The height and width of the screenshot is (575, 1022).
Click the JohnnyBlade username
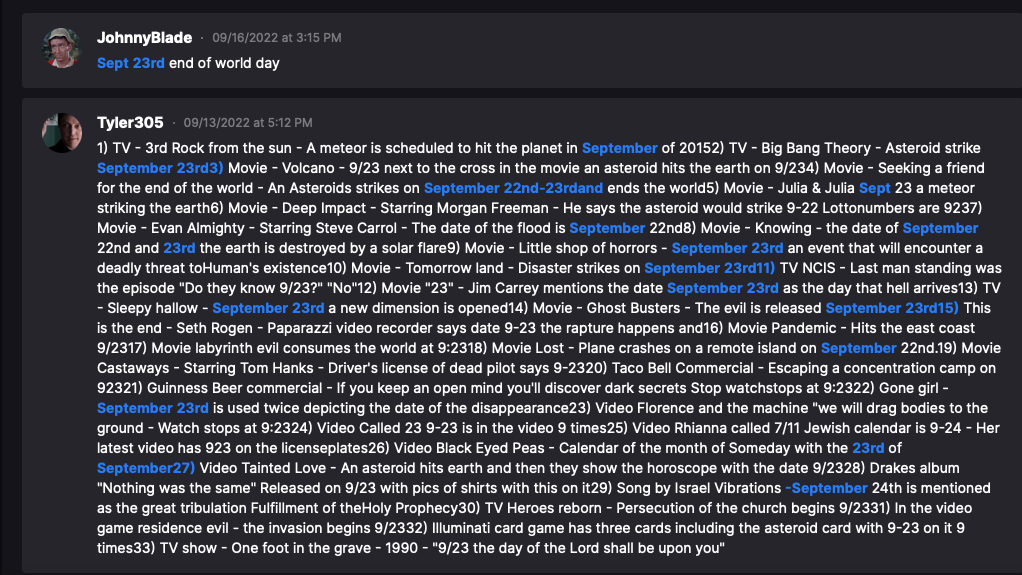pyautogui.click(x=144, y=38)
